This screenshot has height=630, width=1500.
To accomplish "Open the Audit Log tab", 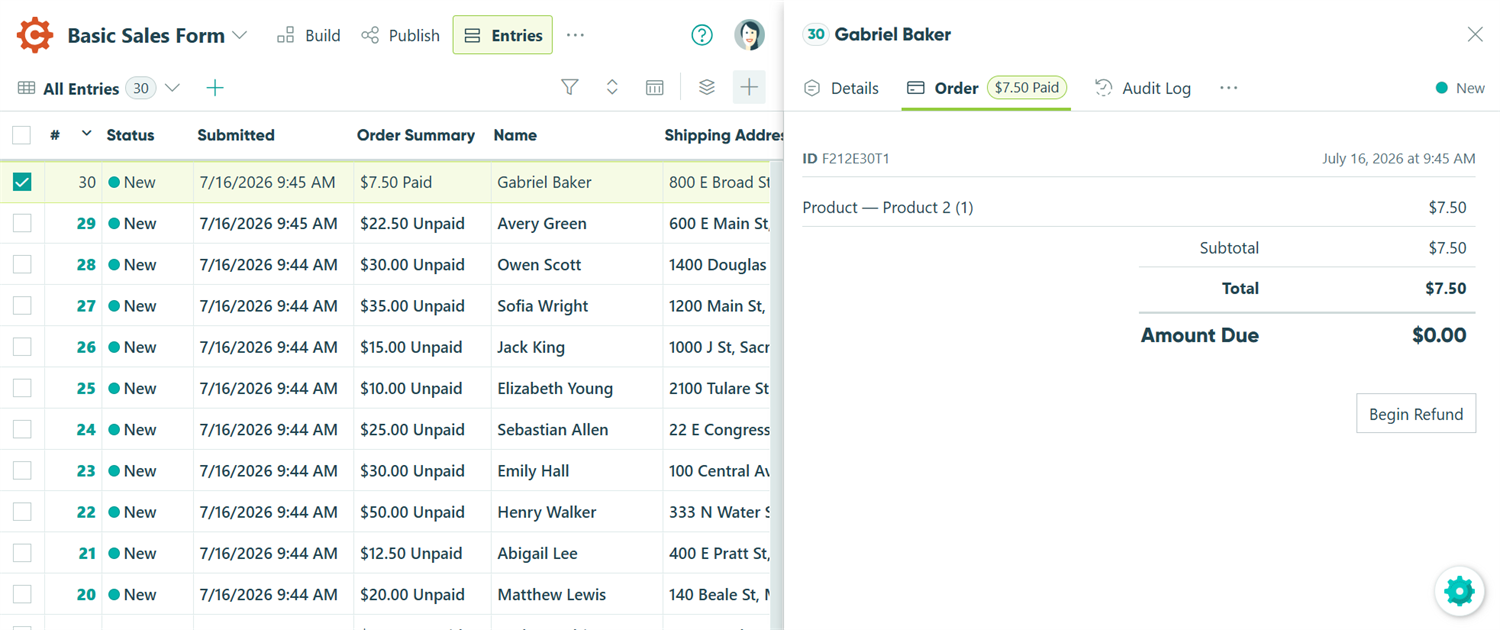I will [1143, 88].
